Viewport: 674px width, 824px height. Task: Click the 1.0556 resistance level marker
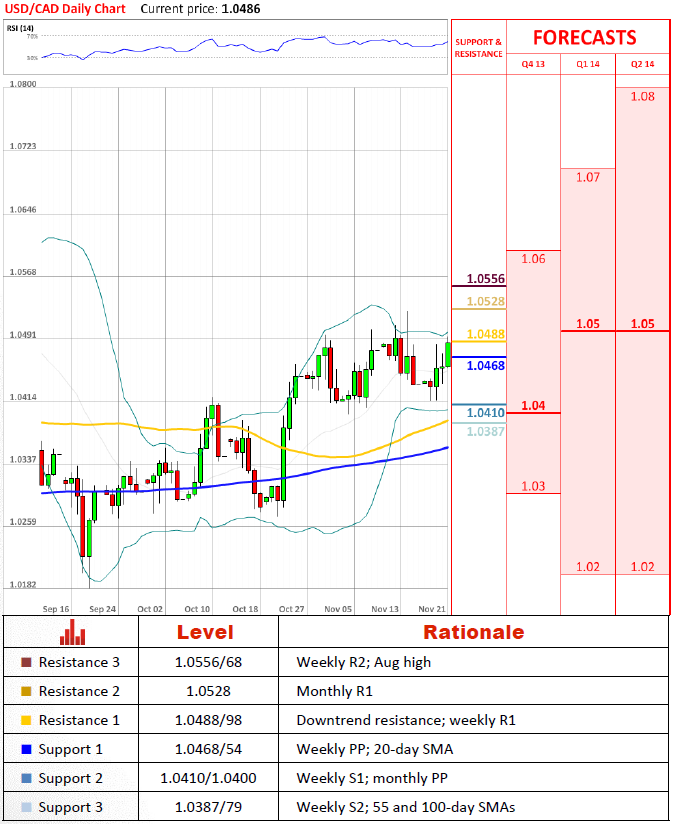click(486, 279)
